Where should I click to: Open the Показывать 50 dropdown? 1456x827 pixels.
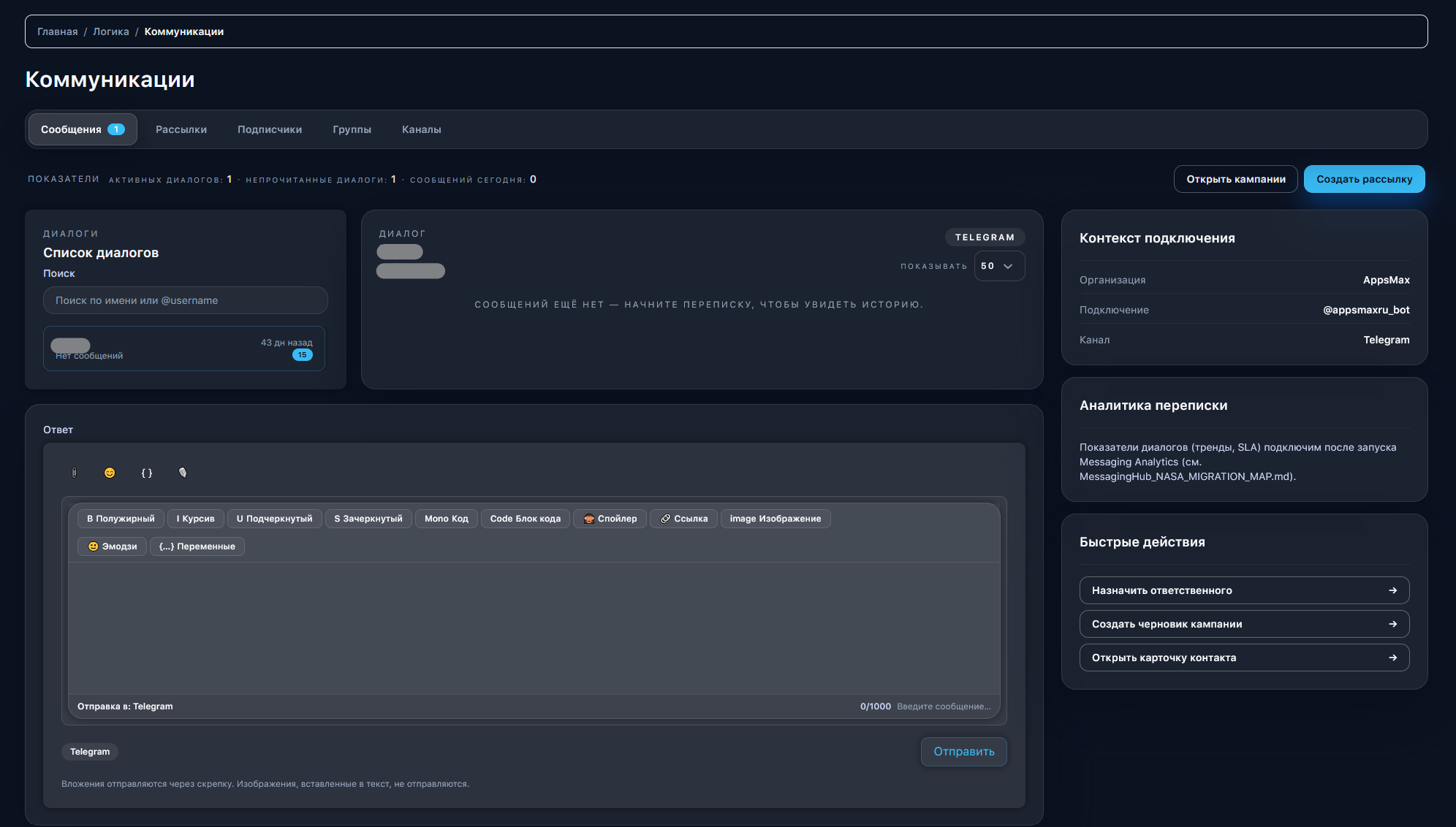(x=998, y=266)
